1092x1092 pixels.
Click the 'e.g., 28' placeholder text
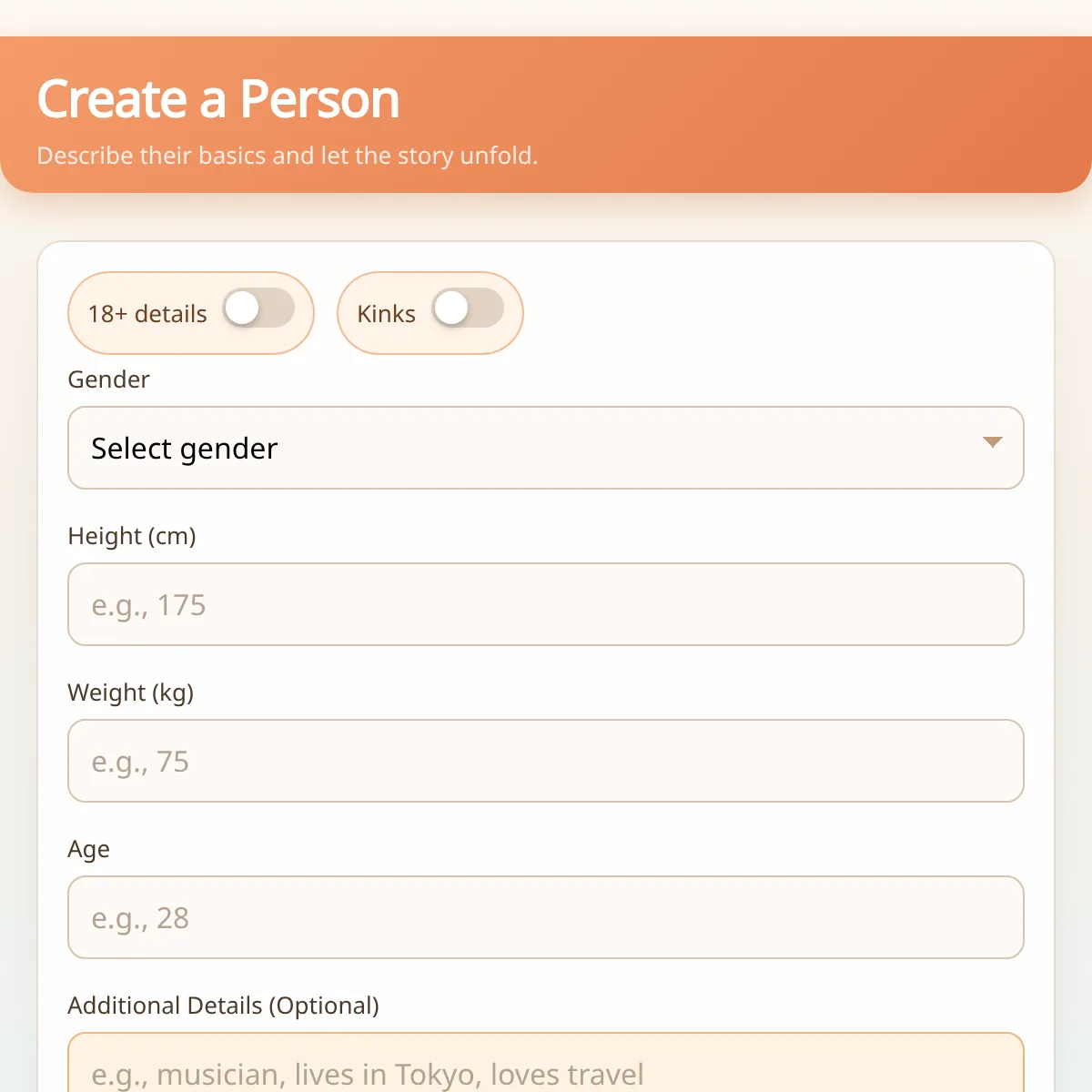click(140, 918)
